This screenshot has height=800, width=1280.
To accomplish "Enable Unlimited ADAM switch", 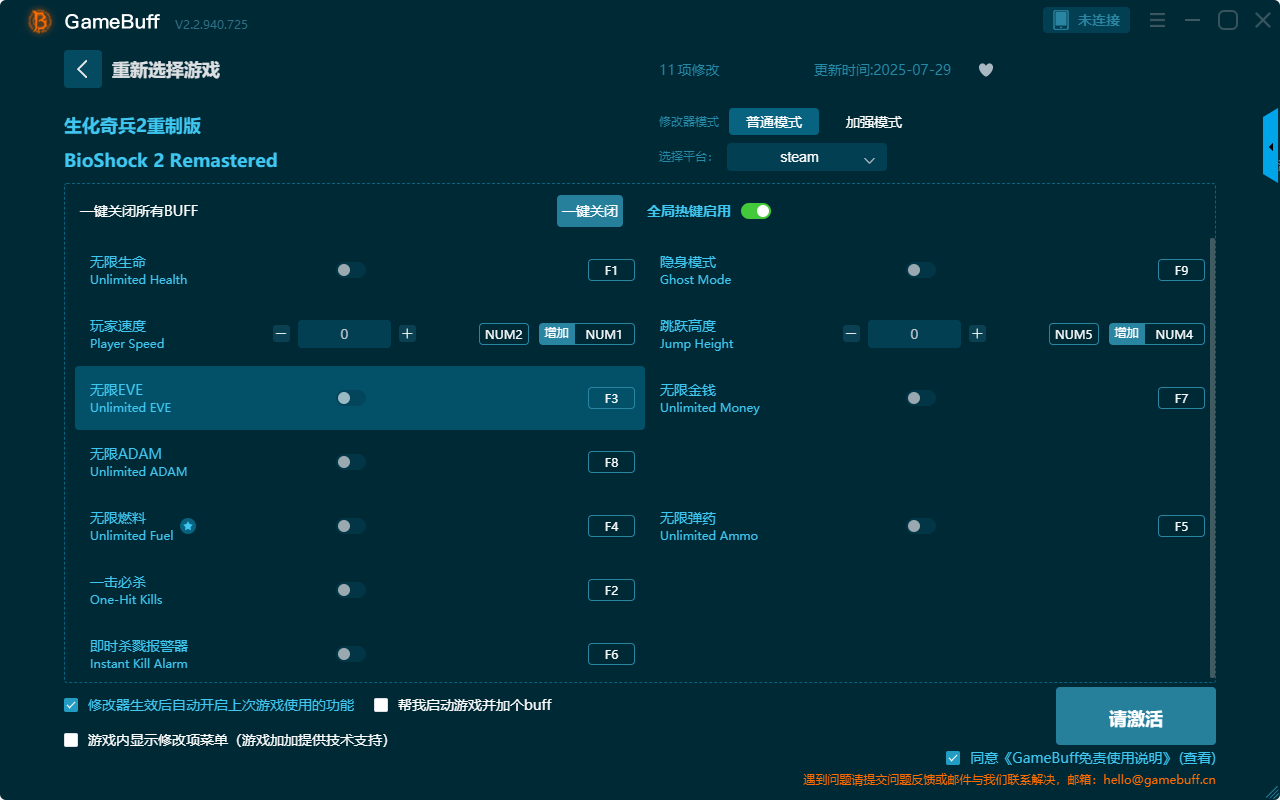I will (351, 462).
